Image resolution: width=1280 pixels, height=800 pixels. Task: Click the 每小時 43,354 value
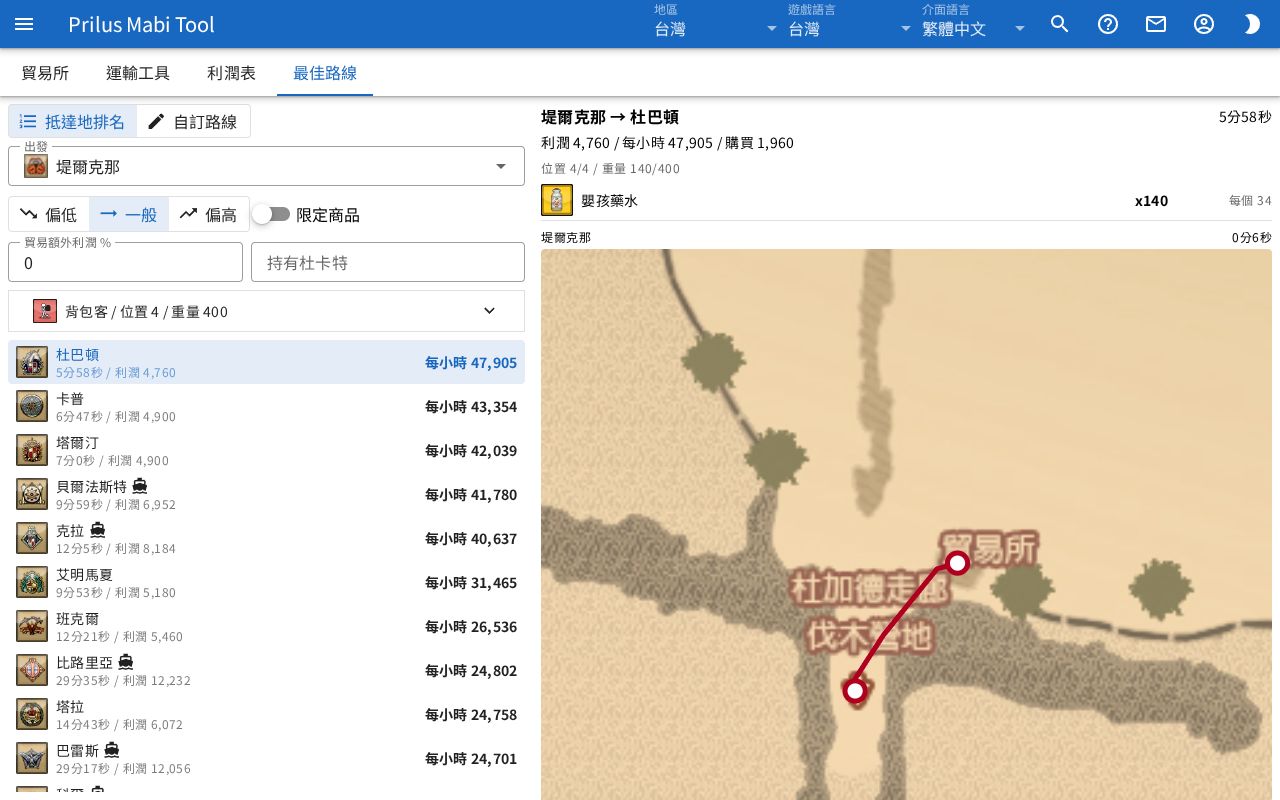pos(471,406)
